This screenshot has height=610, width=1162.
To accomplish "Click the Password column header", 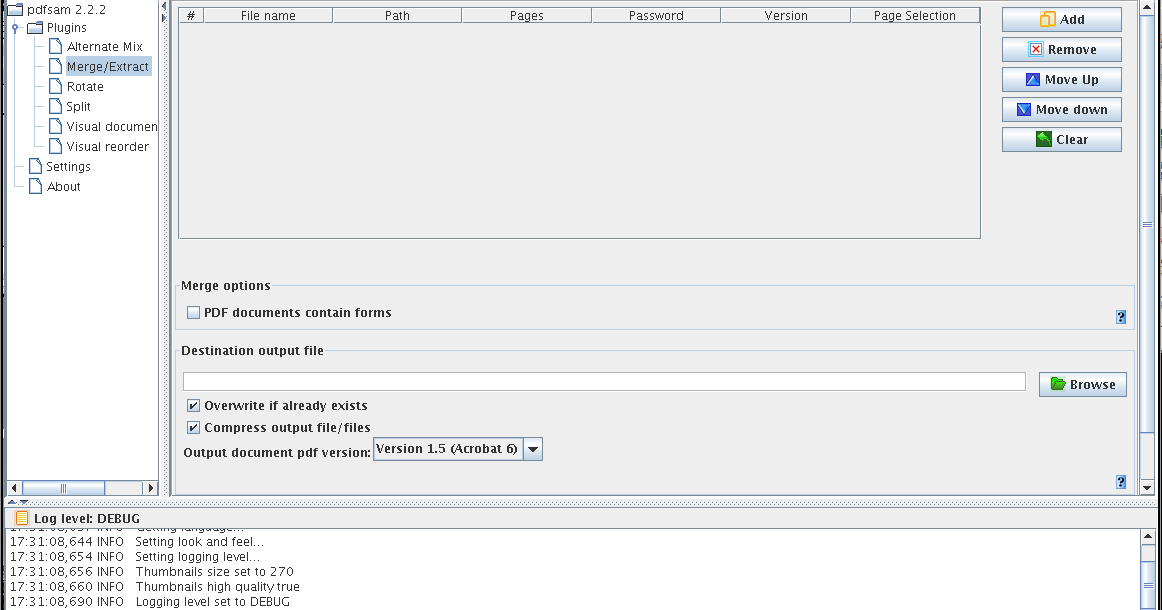I will pyautogui.click(x=656, y=16).
